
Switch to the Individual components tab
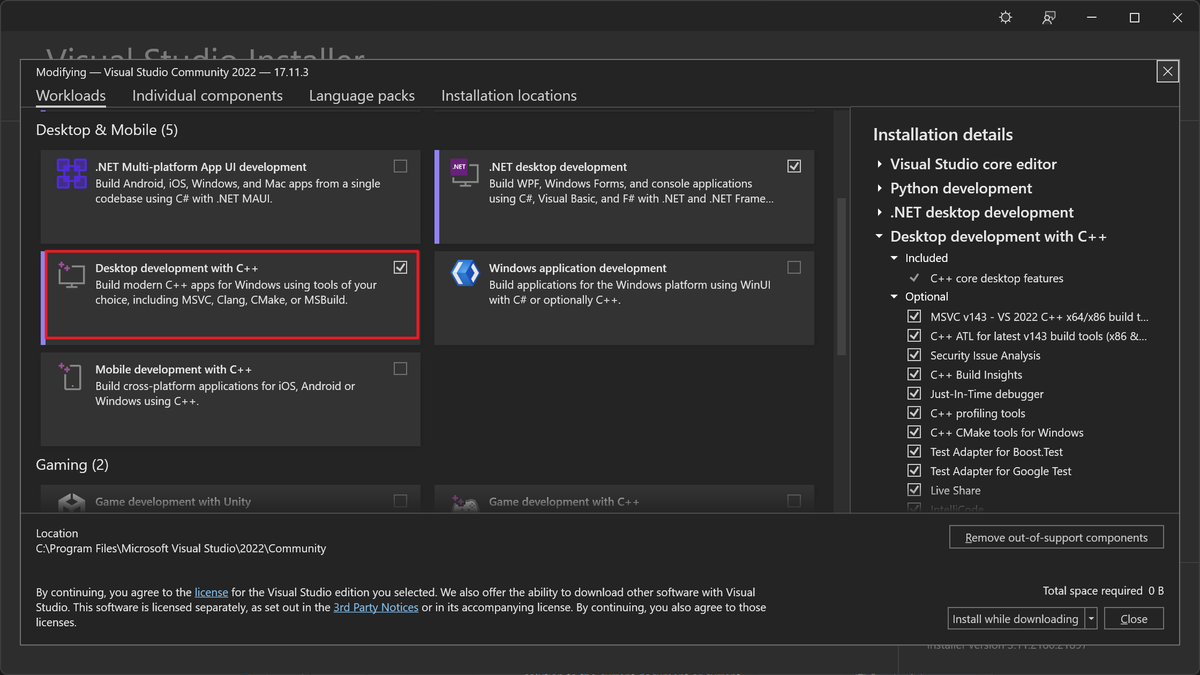coord(207,95)
